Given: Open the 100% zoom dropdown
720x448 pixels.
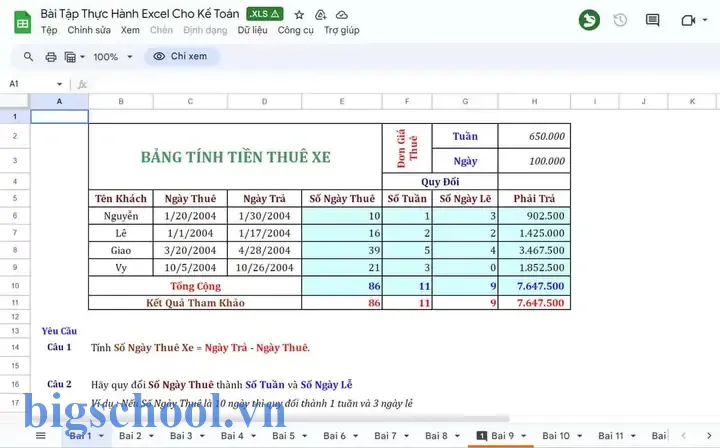Looking at the screenshot, I should pos(113,57).
